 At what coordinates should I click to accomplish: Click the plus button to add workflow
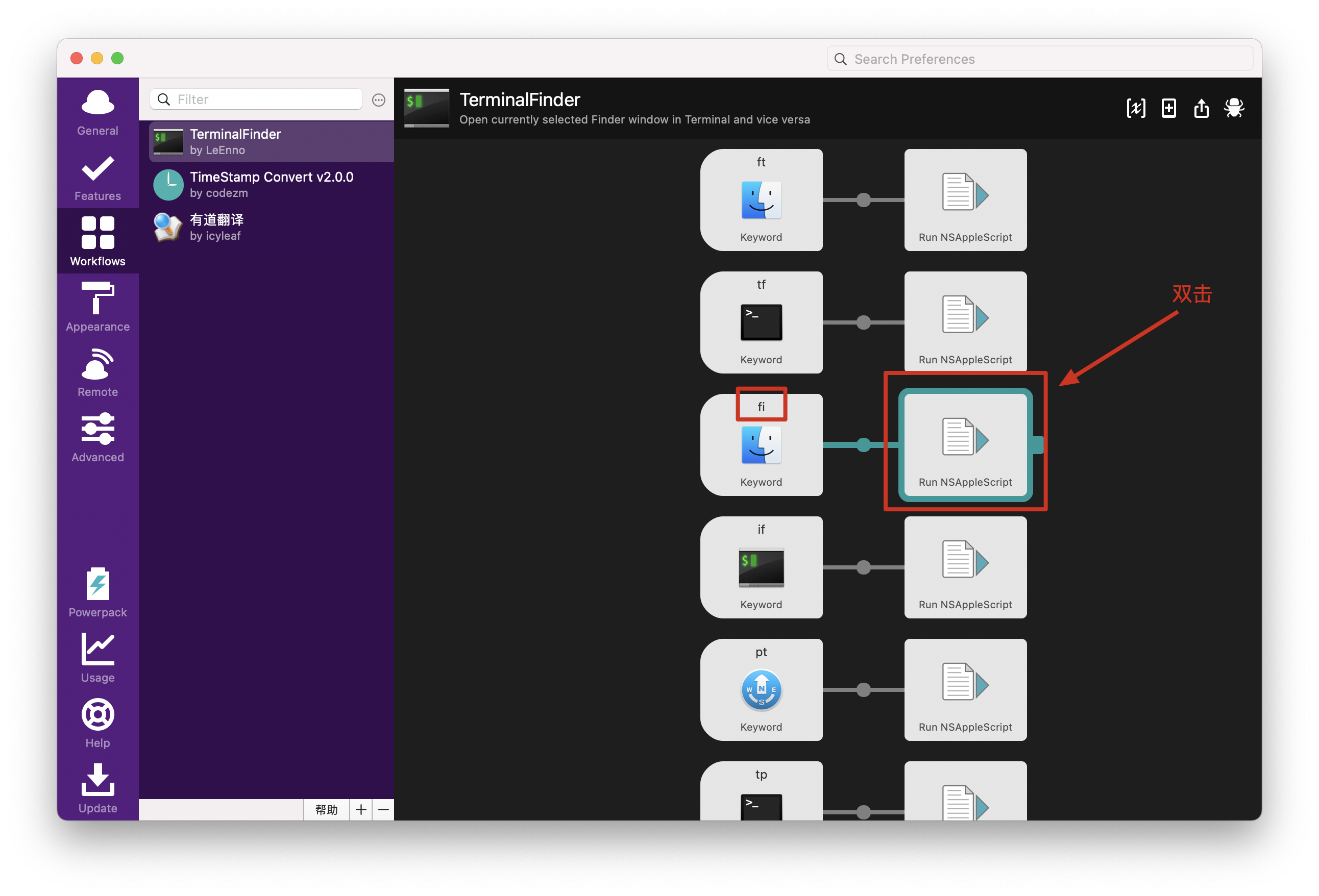(361, 809)
